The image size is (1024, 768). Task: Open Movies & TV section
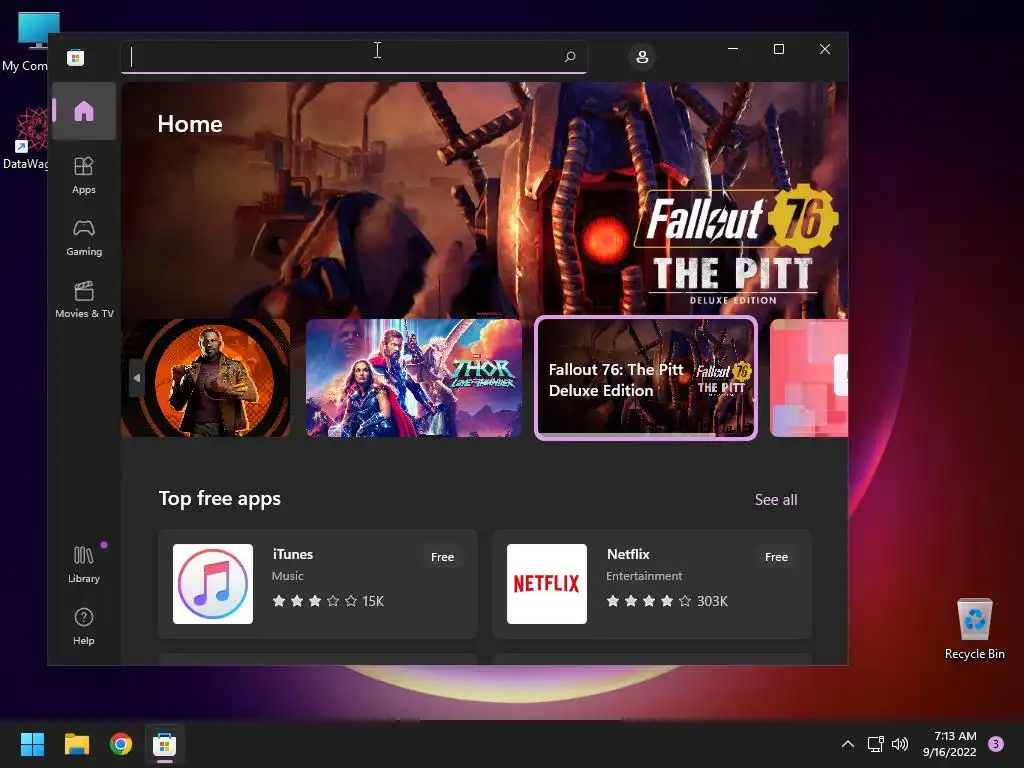tap(84, 299)
